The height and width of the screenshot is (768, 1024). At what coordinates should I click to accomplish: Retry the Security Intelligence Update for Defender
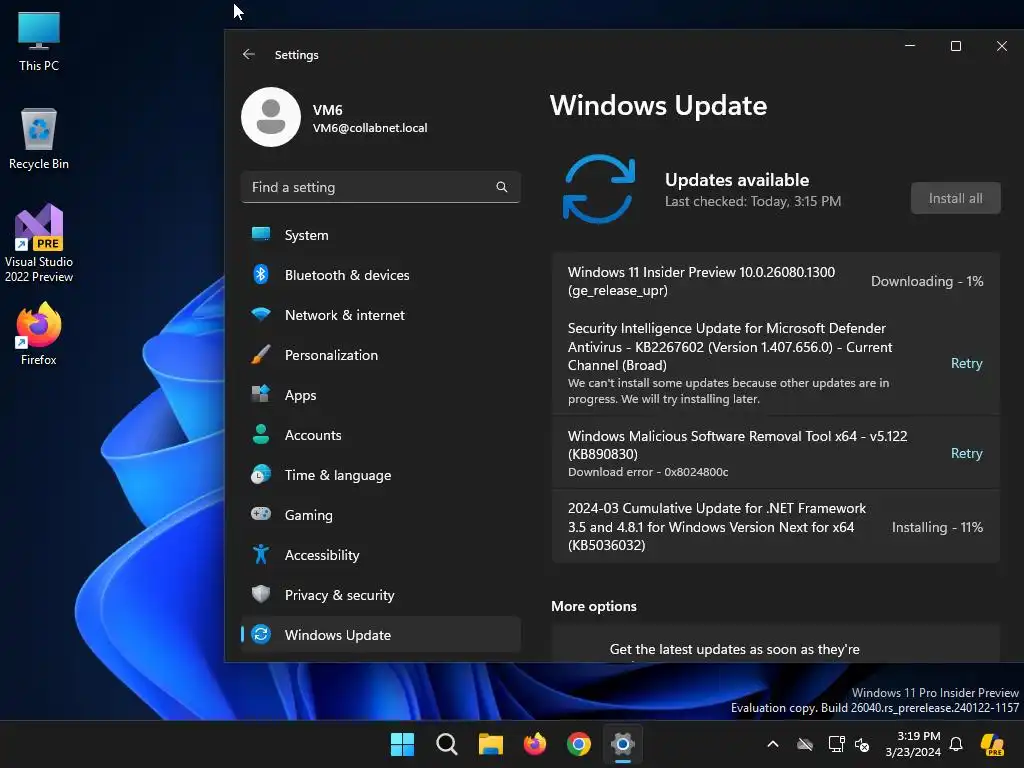tap(967, 363)
